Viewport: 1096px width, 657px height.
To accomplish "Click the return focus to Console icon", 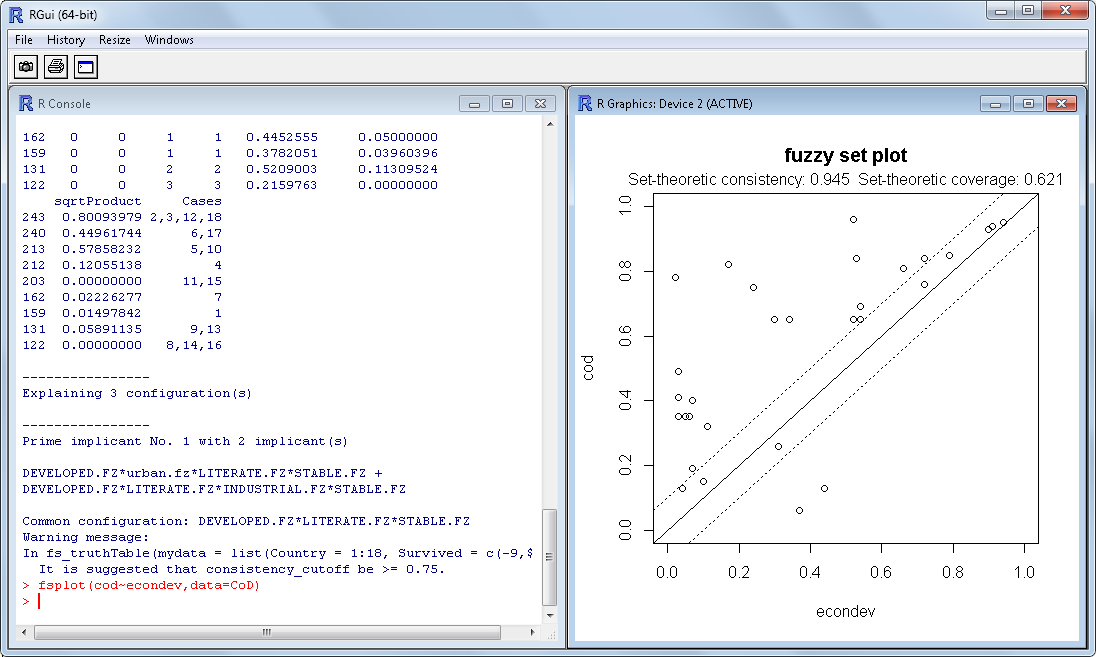I will pos(86,67).
